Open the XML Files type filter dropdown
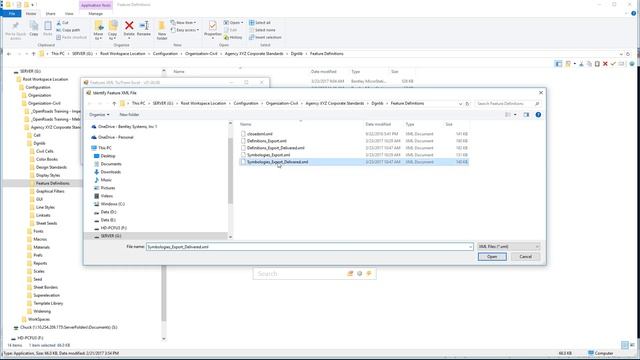Image resolution: width=640 pixels, height=360 pixels. tap(509, 247)
